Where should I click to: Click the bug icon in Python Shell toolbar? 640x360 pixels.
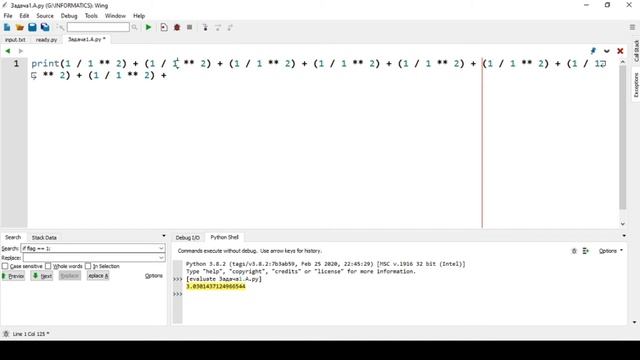click(574, 251)
